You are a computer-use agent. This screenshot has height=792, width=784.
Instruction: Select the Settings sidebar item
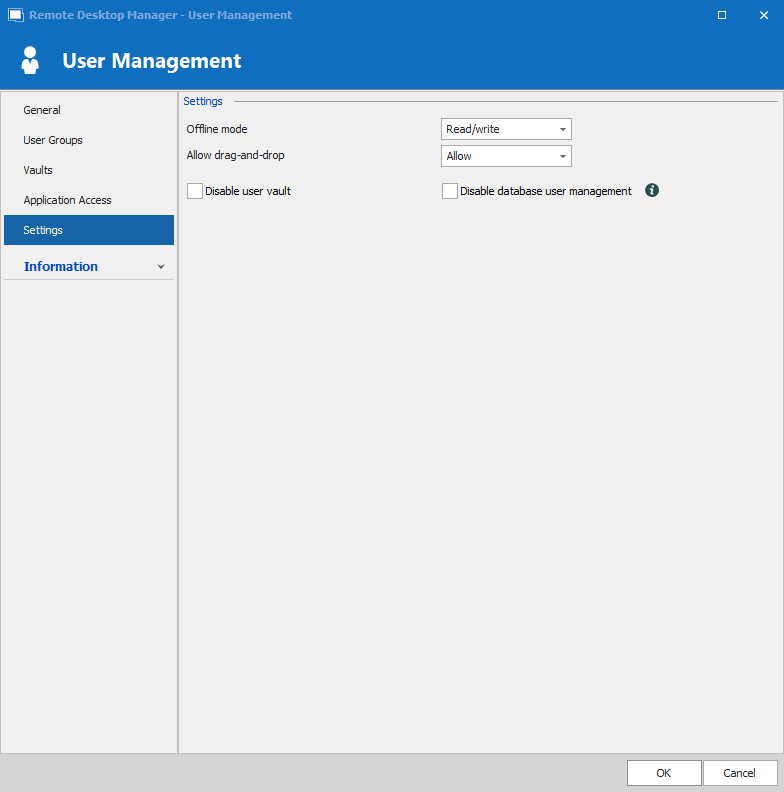43,230
